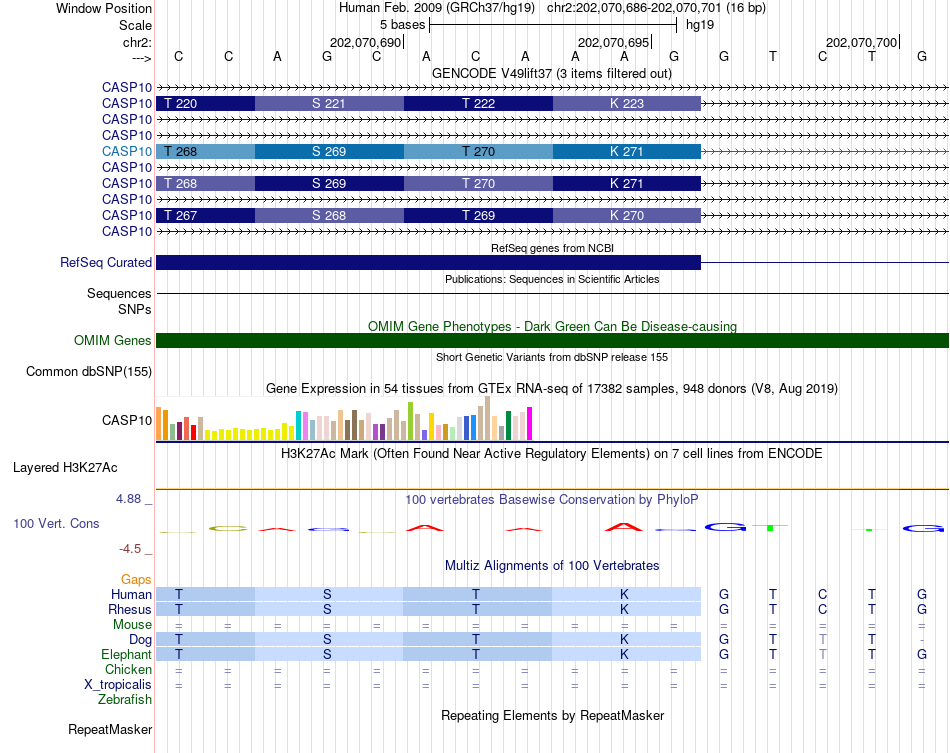Click K 271 in the light-blue highlighted transcript
This screenshot has height=753, width=950.
coord(626,151)
